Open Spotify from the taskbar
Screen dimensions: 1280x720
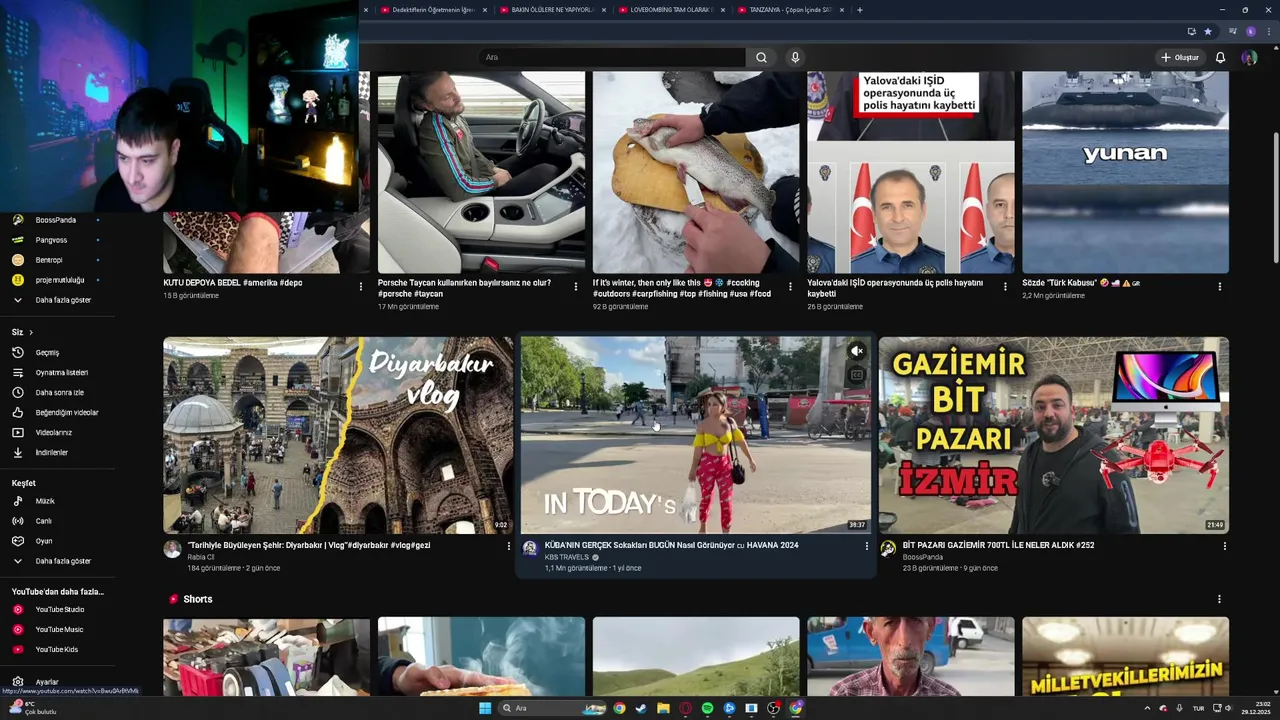[x=707, y=708]
